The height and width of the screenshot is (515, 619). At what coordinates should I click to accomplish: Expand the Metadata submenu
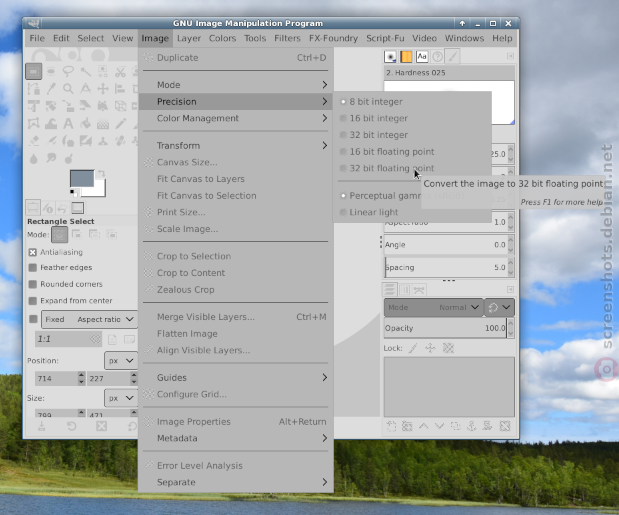point(236,438)
